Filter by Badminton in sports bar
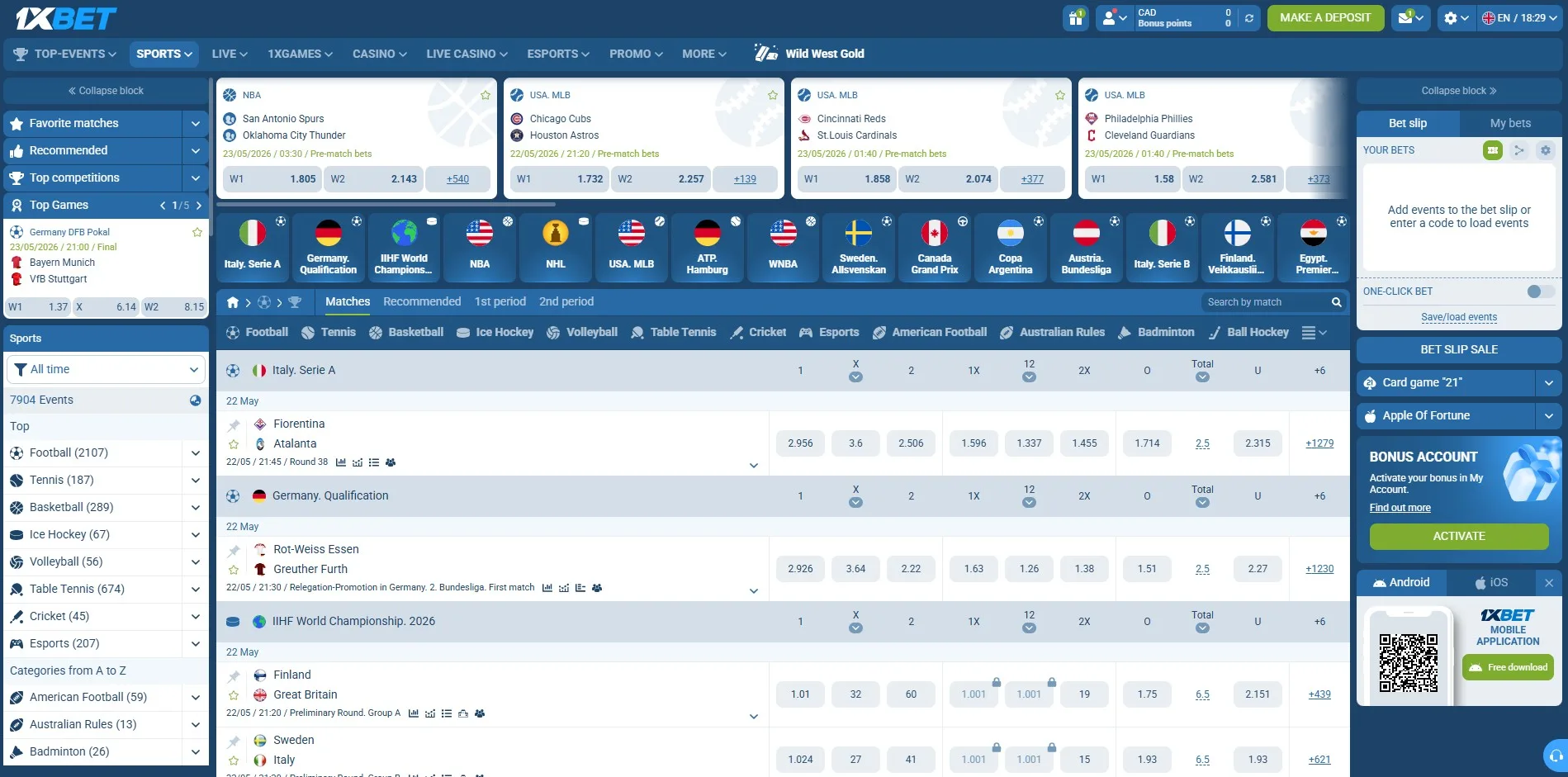The width and height of the screenshot is (1568, 777). point(1156,332)
